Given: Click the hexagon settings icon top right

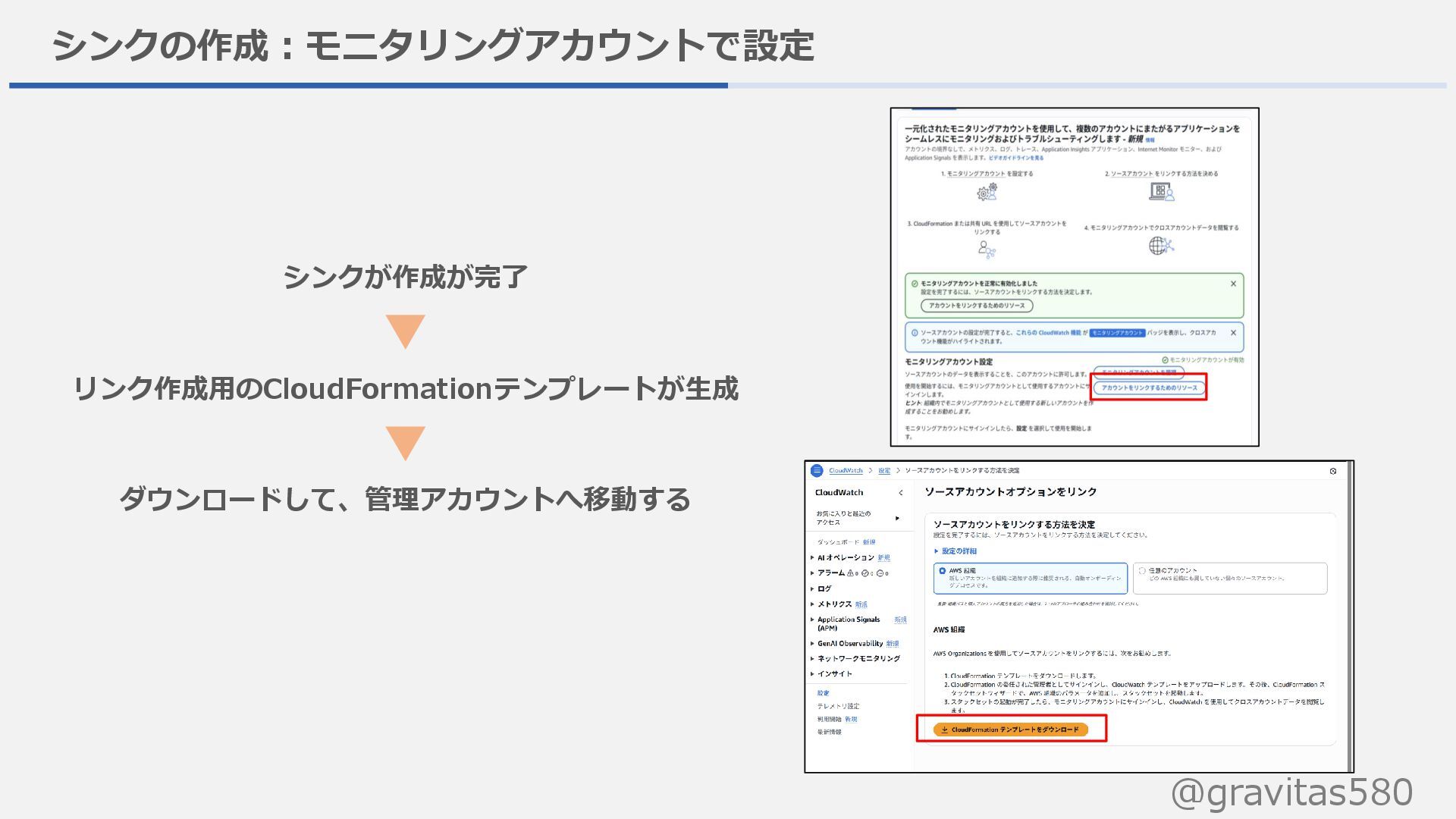Looking at the screenshot, I should pos(1333,472).
